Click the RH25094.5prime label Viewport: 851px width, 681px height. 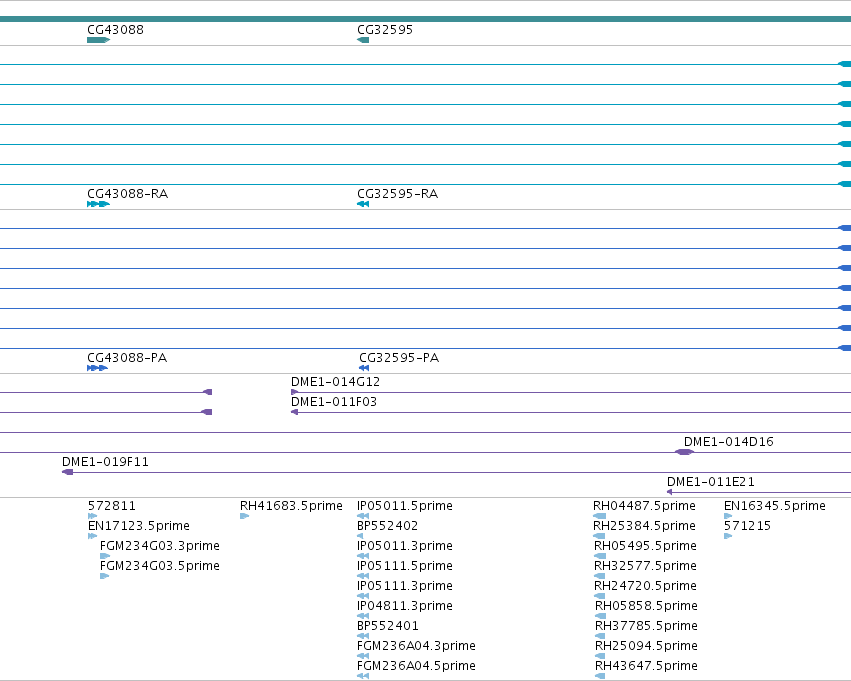pos(646,646)
